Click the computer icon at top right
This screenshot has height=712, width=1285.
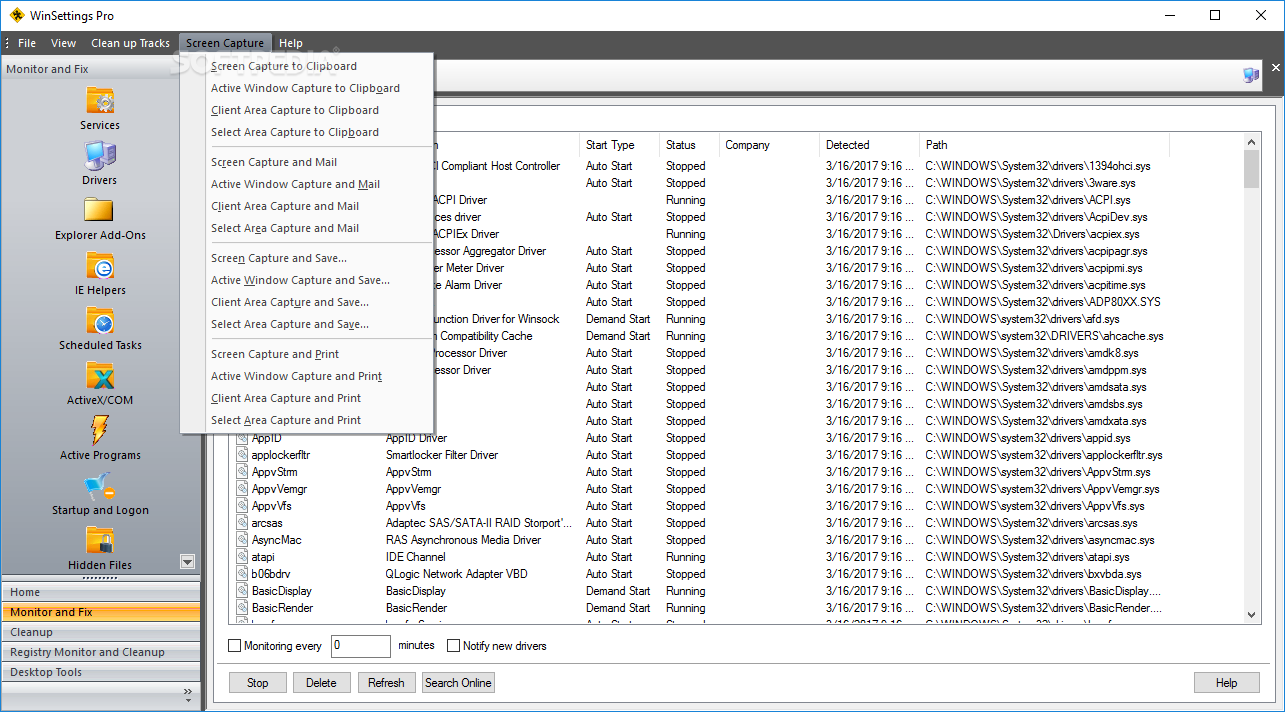tap(1251, 75)
